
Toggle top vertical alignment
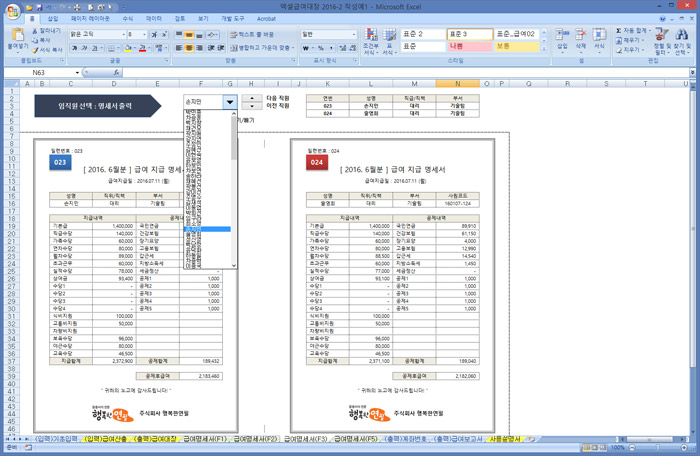tap(179, 34)
